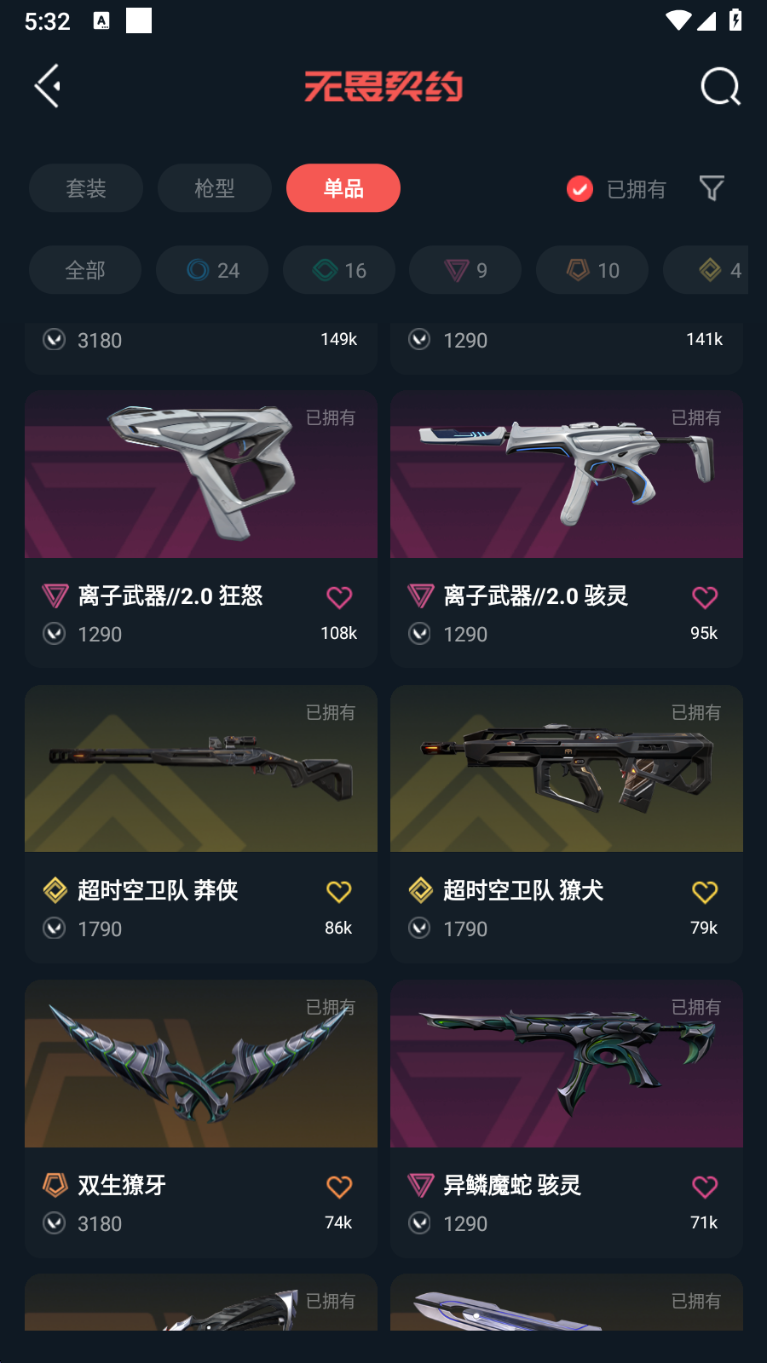Select the 全部 filter chip
The width and height of the screenshot is (767, 1363).
pos(85,270)
